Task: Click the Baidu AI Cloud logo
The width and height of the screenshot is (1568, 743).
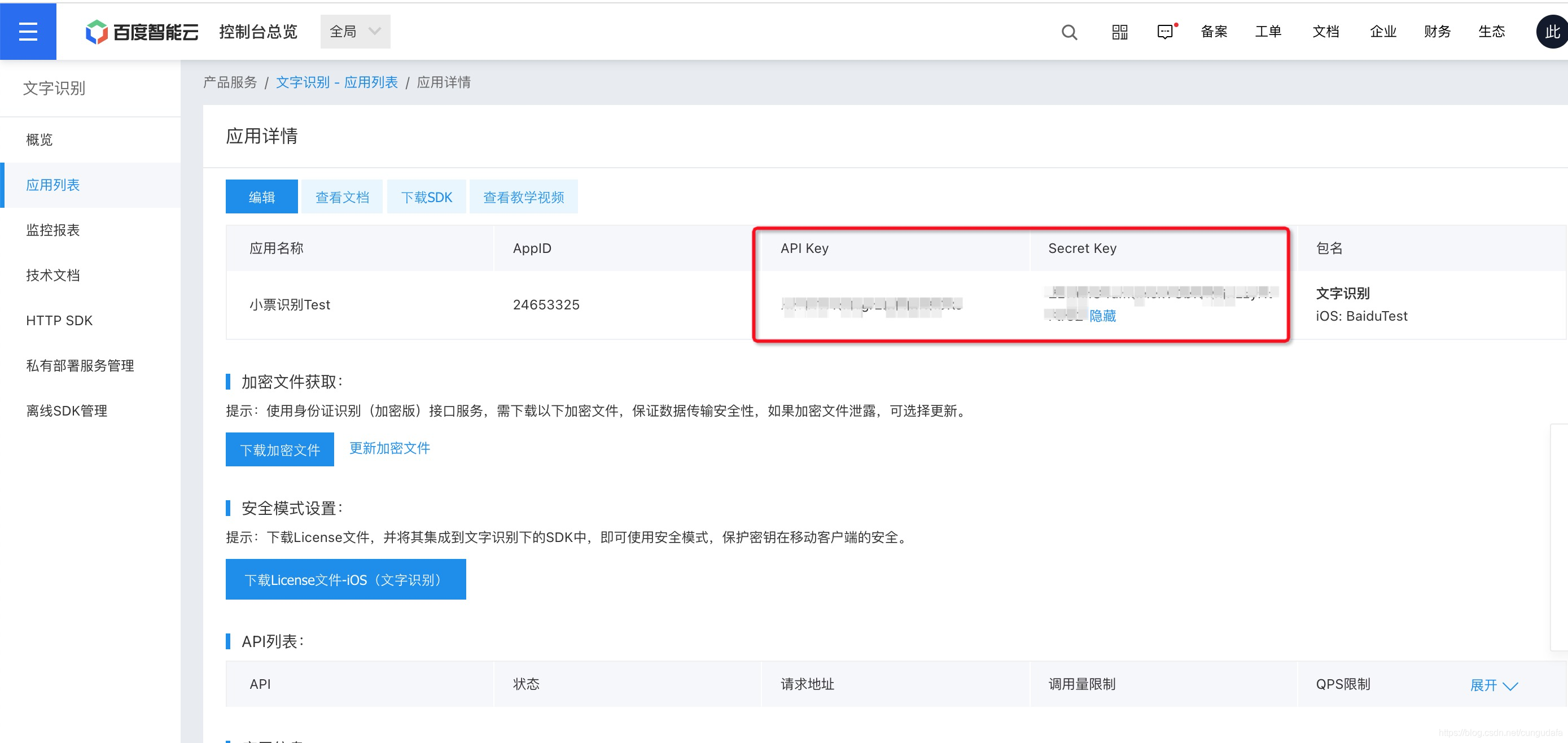Action: [x=142, y=32]
